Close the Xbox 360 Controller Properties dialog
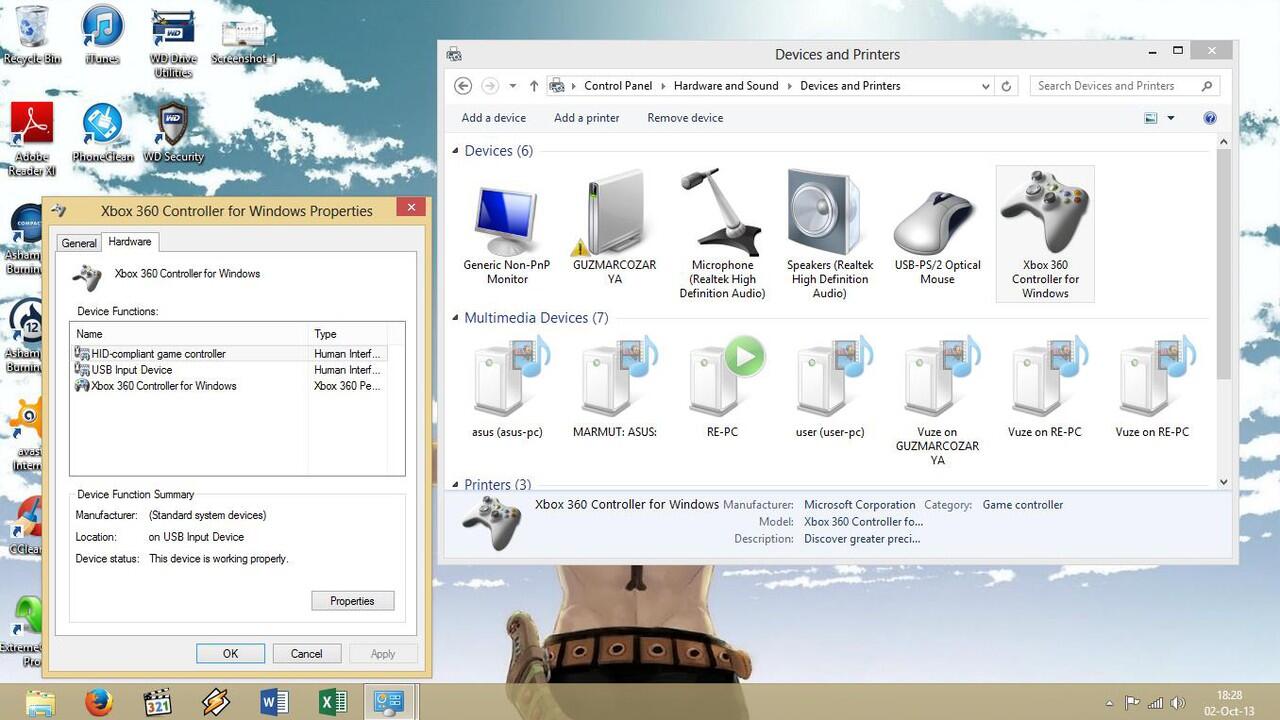This screenshot has width=1280, height=720. tap(410, 208)
